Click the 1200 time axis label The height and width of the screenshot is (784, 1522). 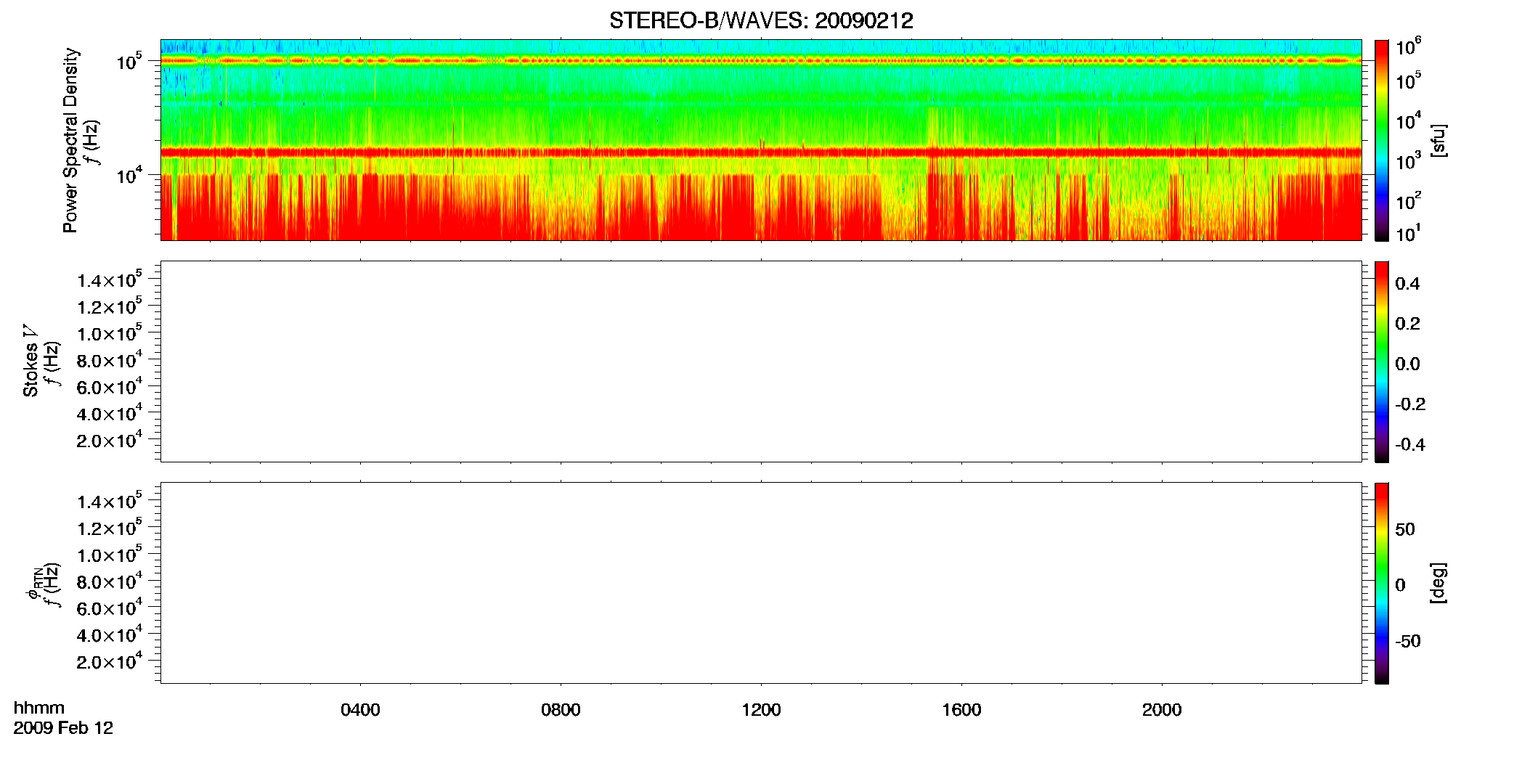761,710
